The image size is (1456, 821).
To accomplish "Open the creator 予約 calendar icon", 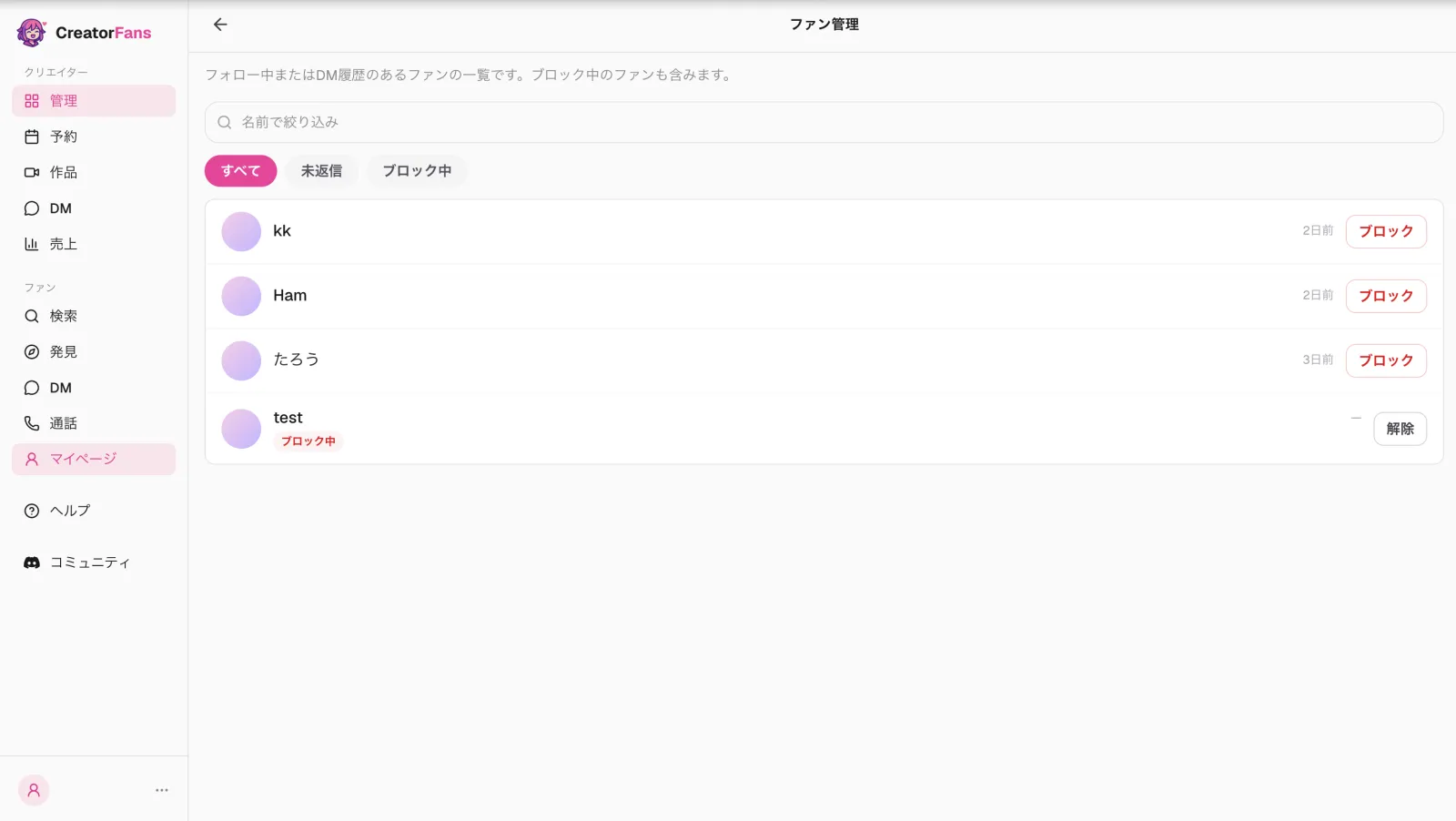I will point(32,137).
